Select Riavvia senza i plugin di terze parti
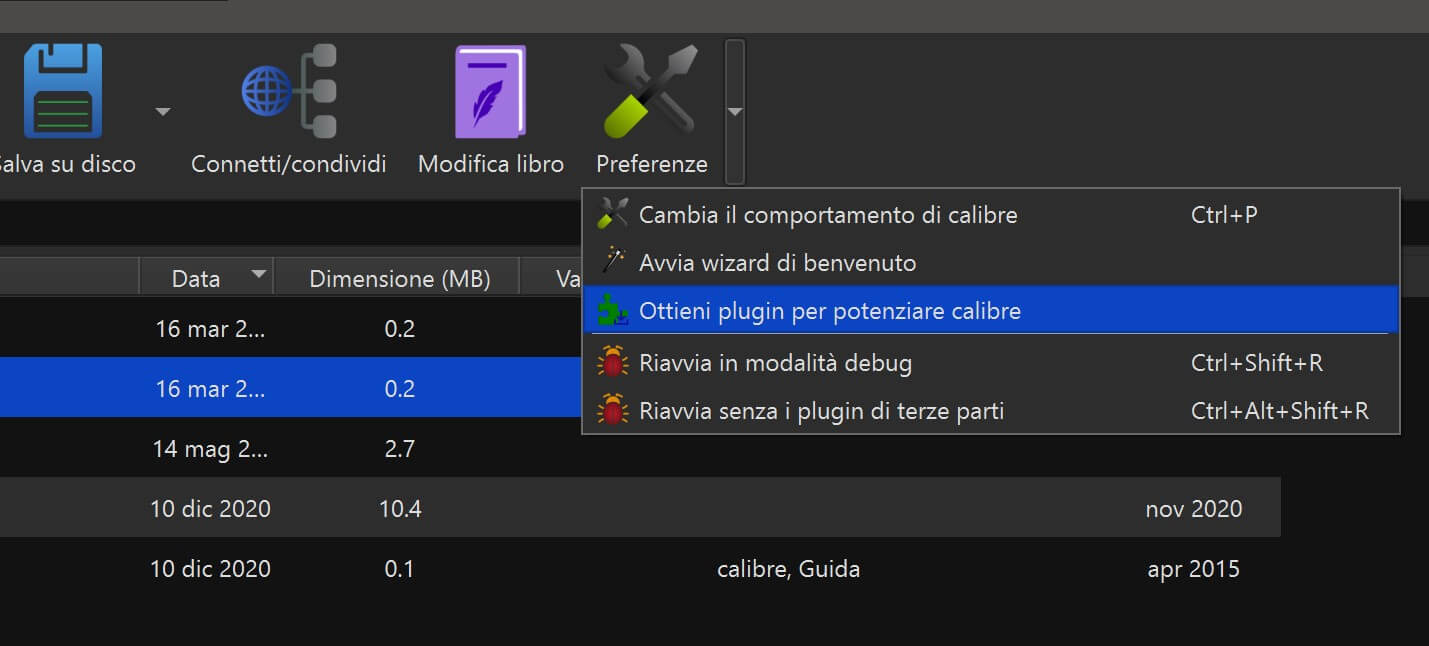This screenshot has width=1429, height=646. click(821, 410)
